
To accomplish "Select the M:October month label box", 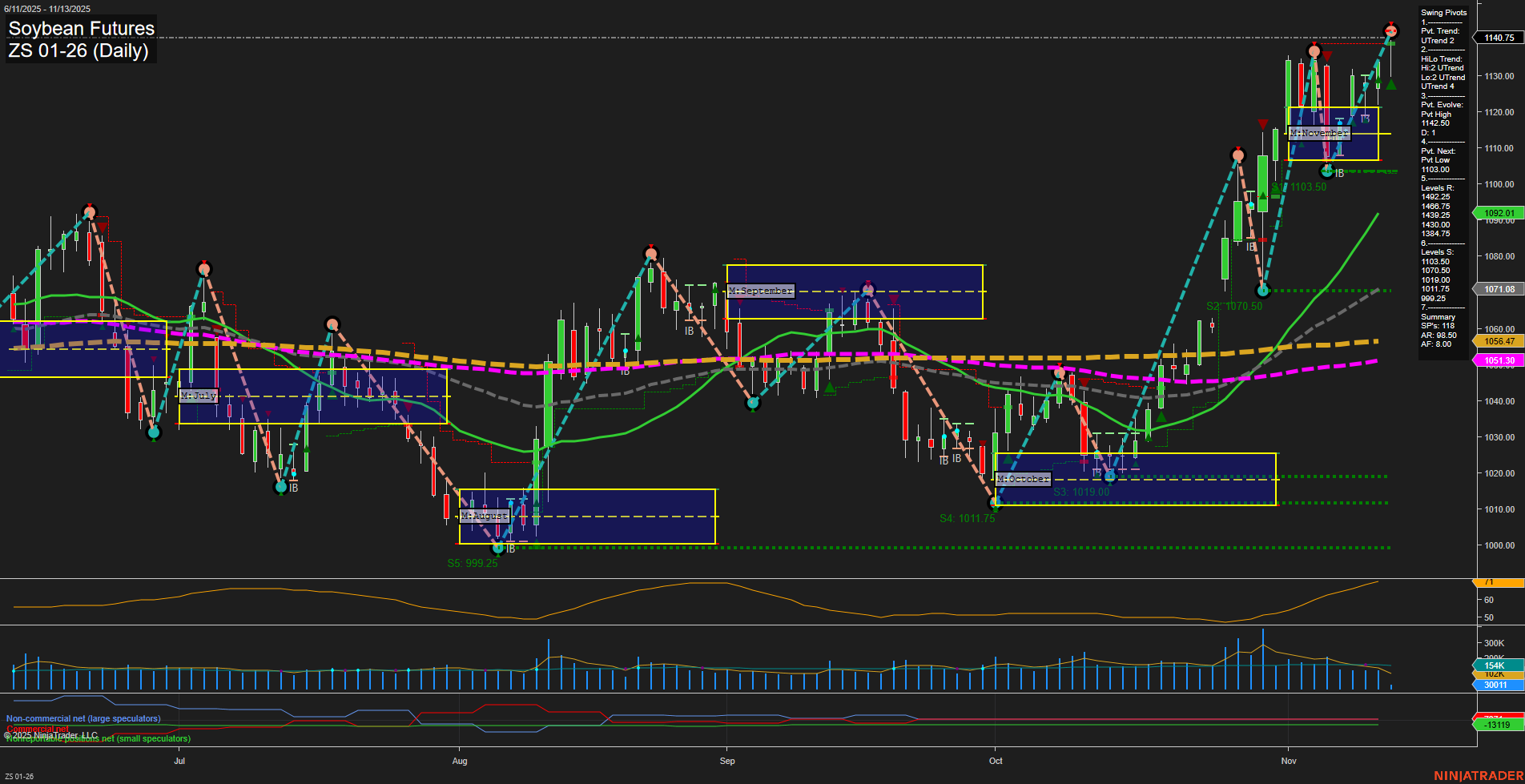I will click(1023, 478).
